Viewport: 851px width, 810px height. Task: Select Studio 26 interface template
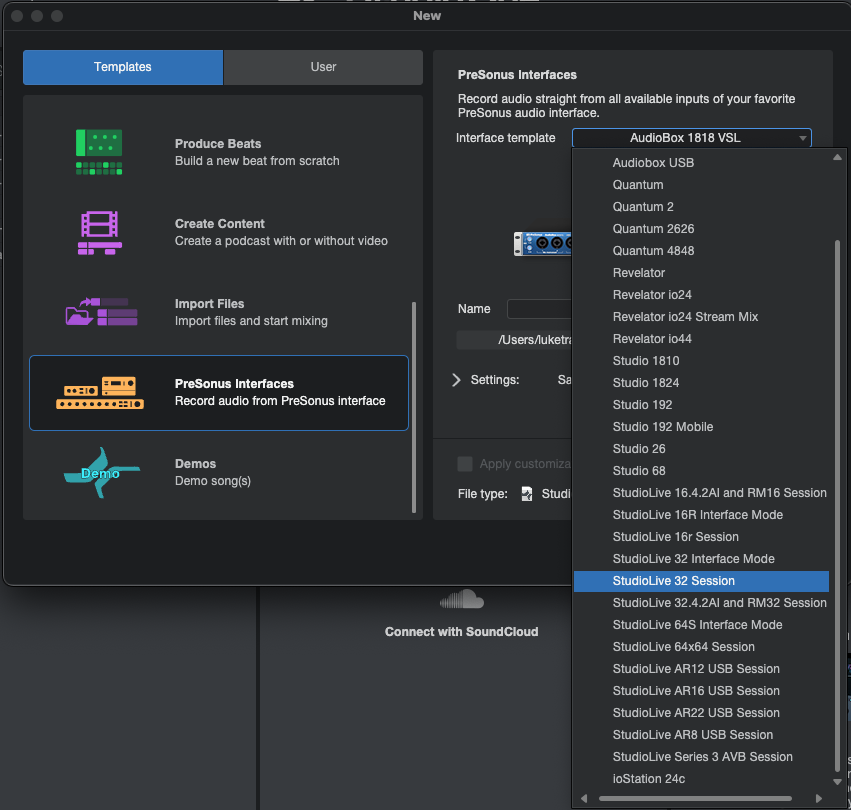tap(701, 449)
